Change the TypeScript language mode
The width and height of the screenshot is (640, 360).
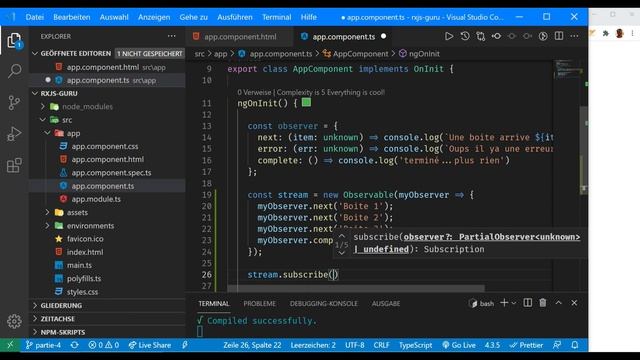[415, 345]
